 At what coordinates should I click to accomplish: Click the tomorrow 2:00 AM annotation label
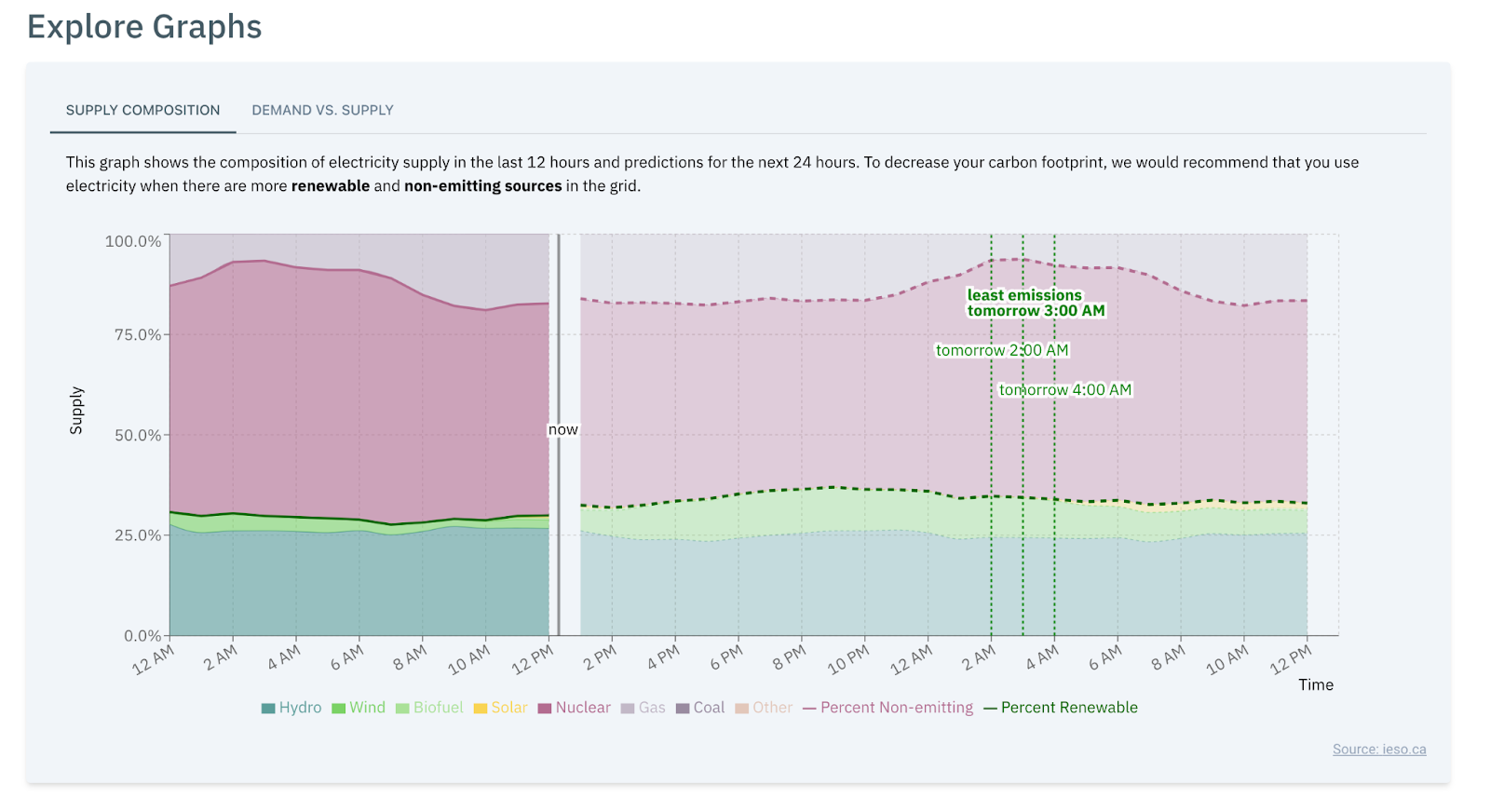(x=1002, y=350)
